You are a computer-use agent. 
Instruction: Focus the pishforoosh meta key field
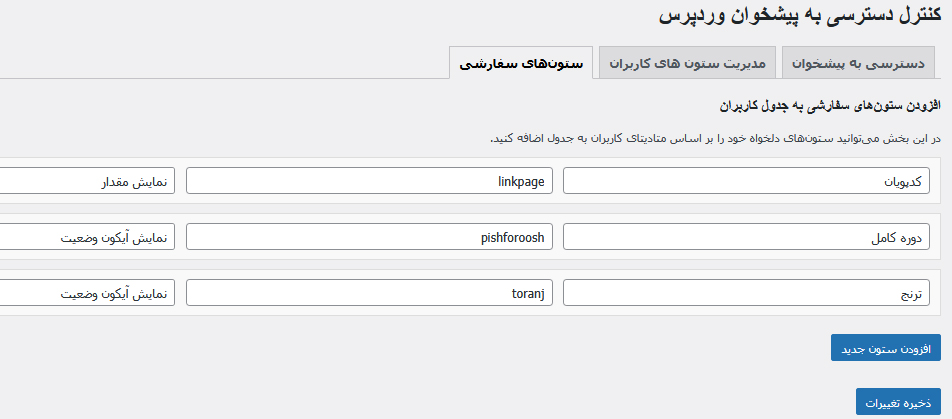click(x=370, y=237)
